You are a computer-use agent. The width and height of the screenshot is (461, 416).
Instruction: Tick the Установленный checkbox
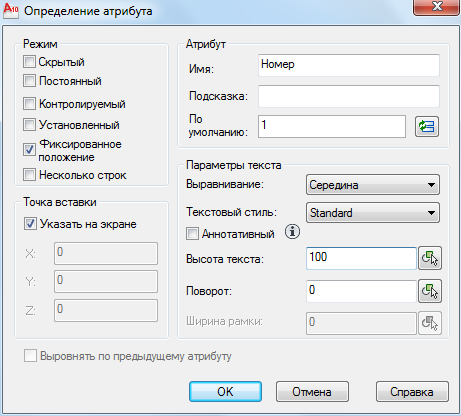pos(29,125)
